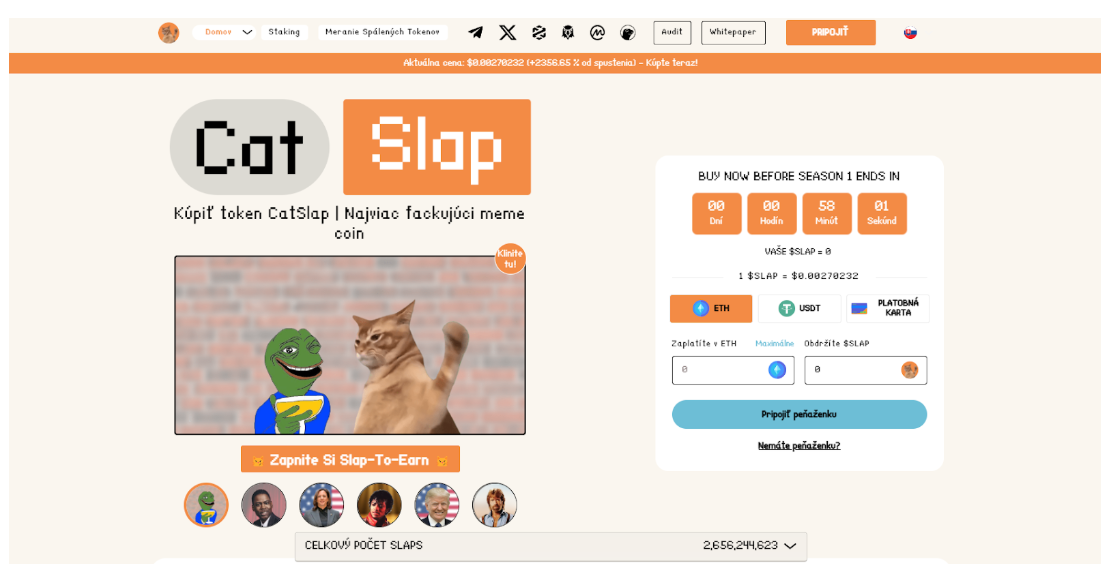Open the Slovak flag language selector
This screenshot has height=565, width=1107.
910,32
